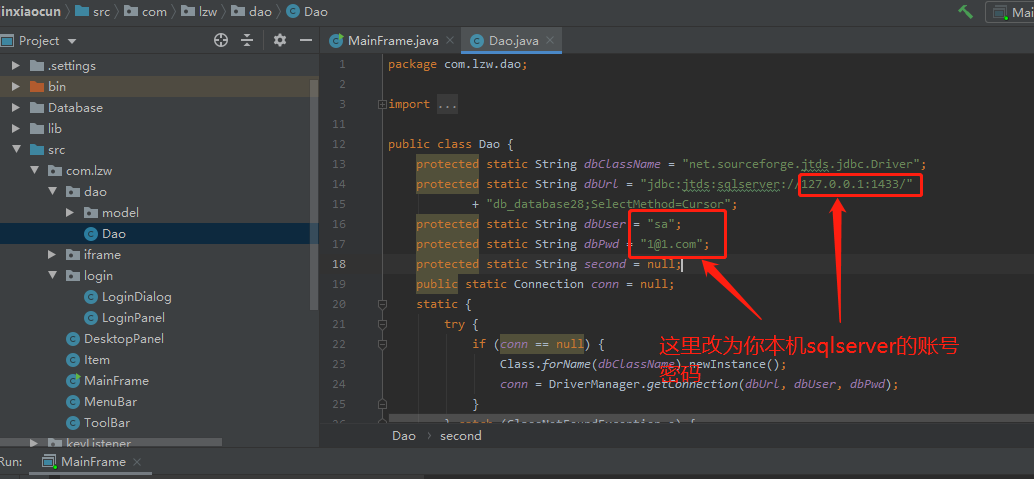Viewport: 1034px width, 479px height.
Task: Expand the bin folder
Action: pos(16,86)
